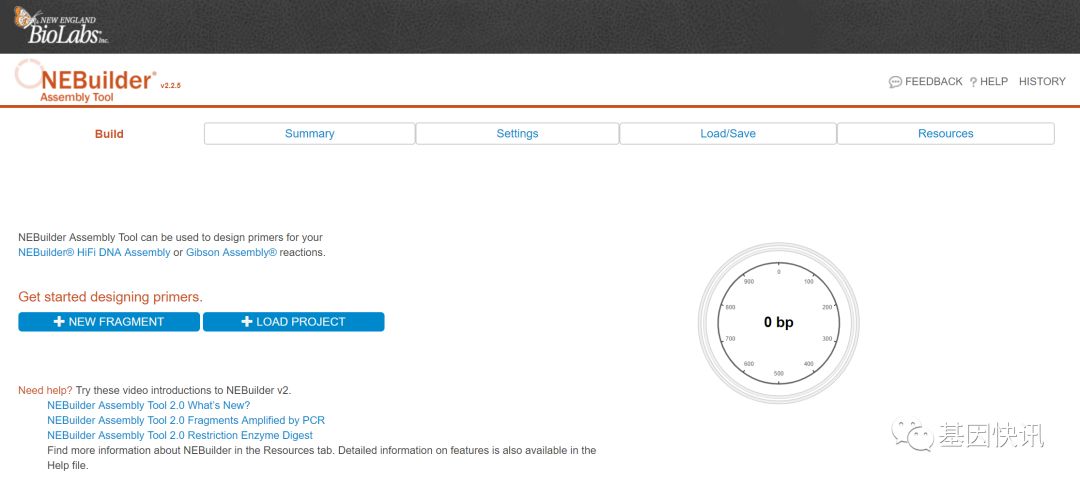Image resolution: width=1080 pixels, height=483 pixels.
Task: Click the 'Get started designing primers.' heading
Action: click(x=110, y=297)
